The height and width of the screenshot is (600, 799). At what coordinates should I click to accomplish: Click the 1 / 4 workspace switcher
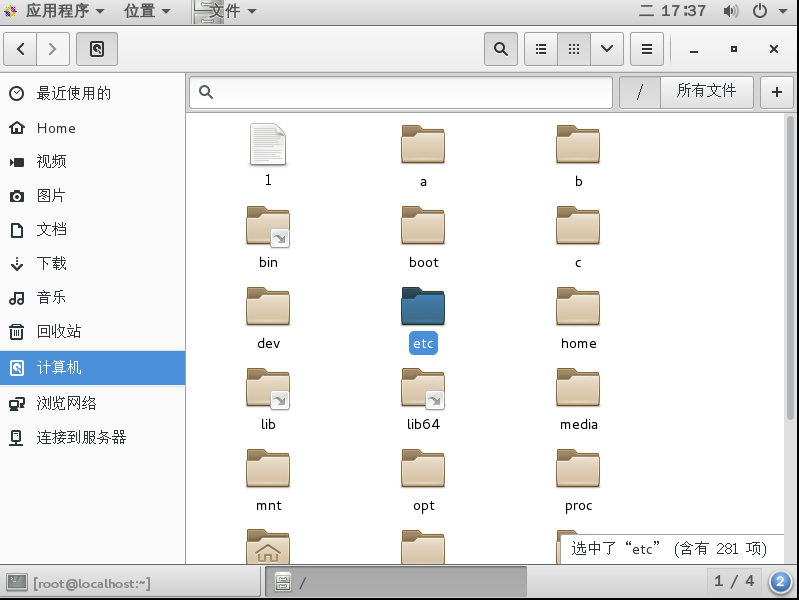coord(734,581)
